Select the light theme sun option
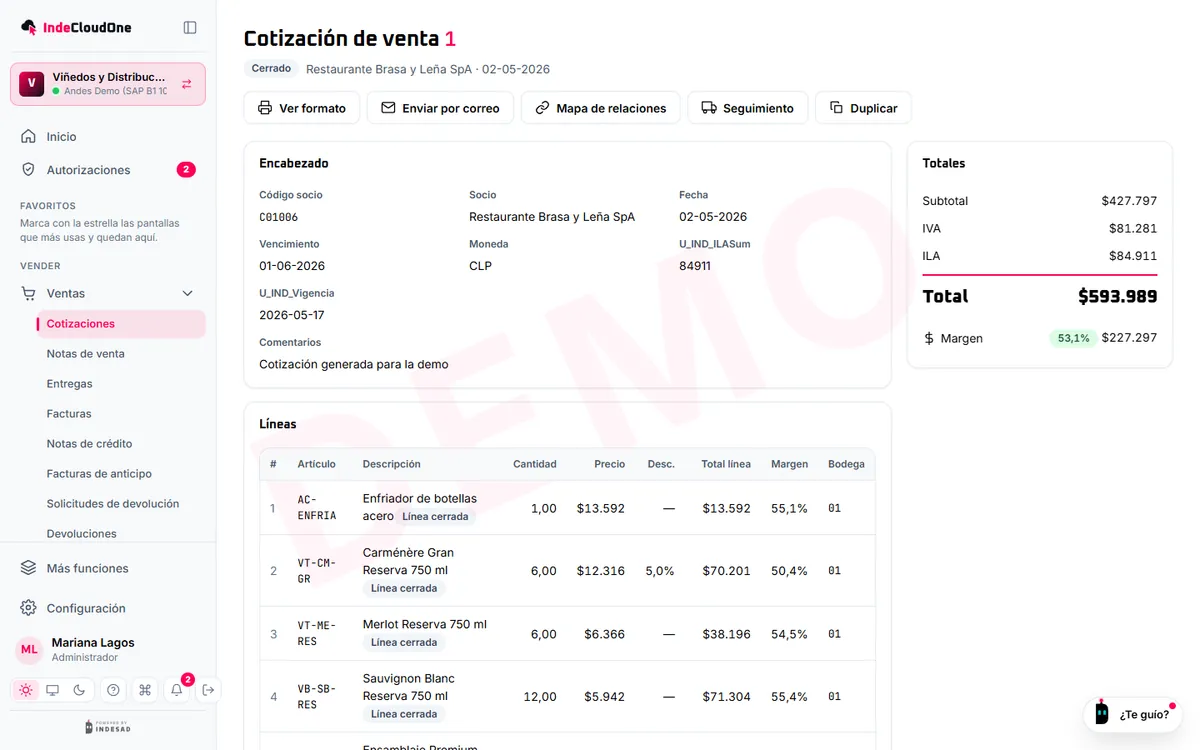This screenshot has width=1200, height=750. tap(26, 690)
